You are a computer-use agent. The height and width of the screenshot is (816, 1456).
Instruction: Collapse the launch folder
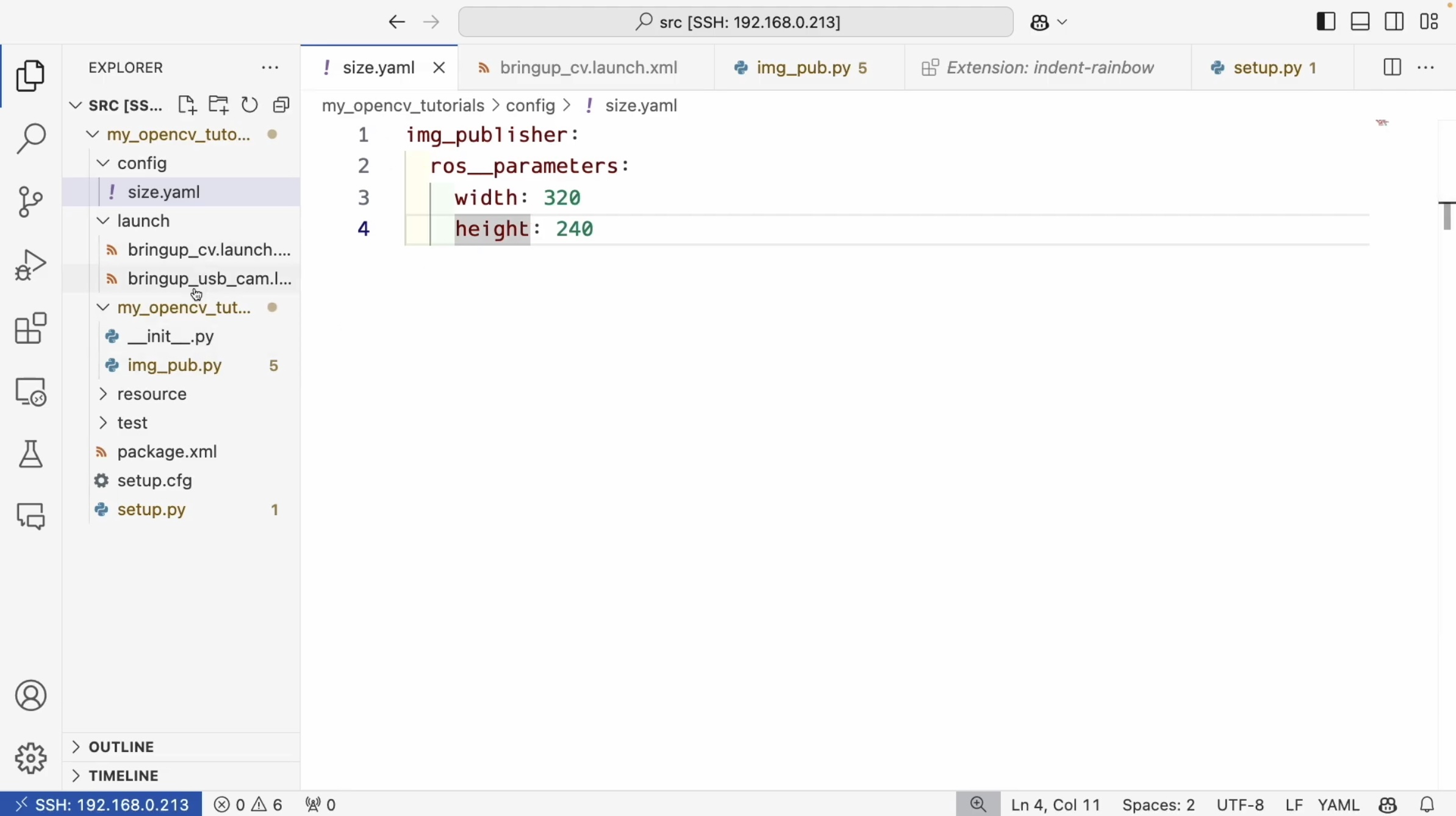click(143, 221)
